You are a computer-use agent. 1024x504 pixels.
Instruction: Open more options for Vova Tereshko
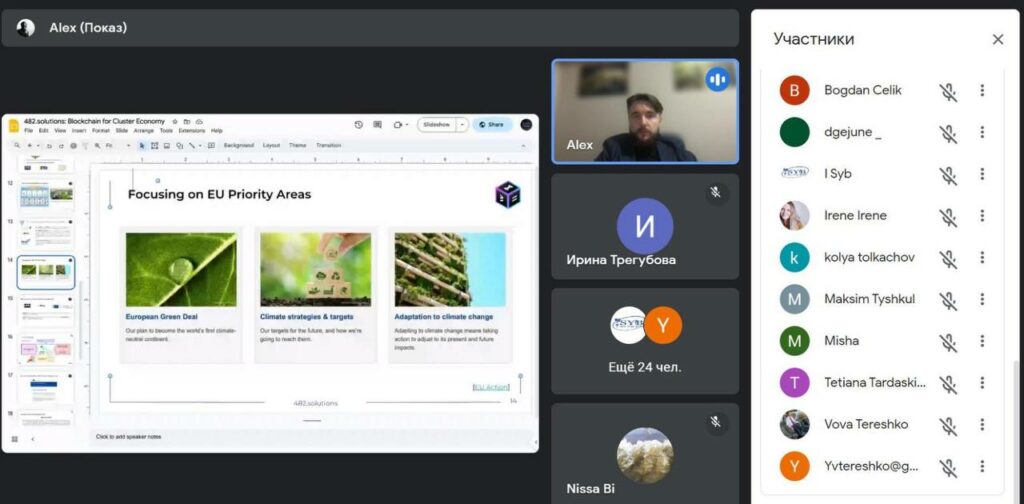[x=982, y=424]
